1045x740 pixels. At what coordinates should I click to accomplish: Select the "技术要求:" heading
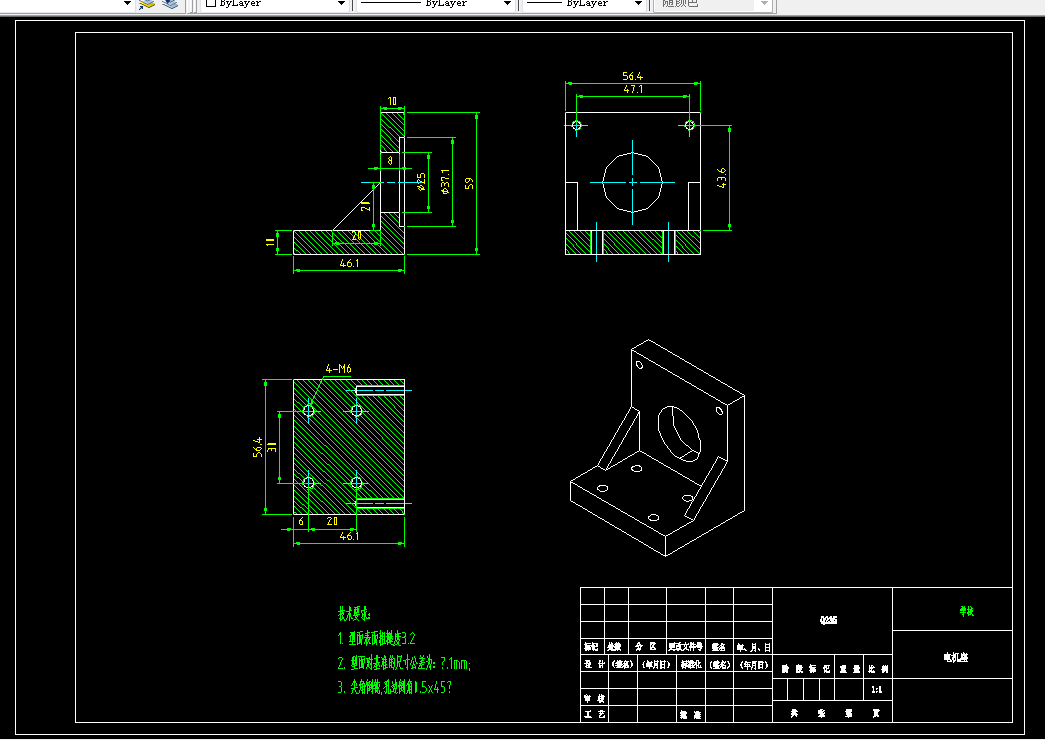354,613
